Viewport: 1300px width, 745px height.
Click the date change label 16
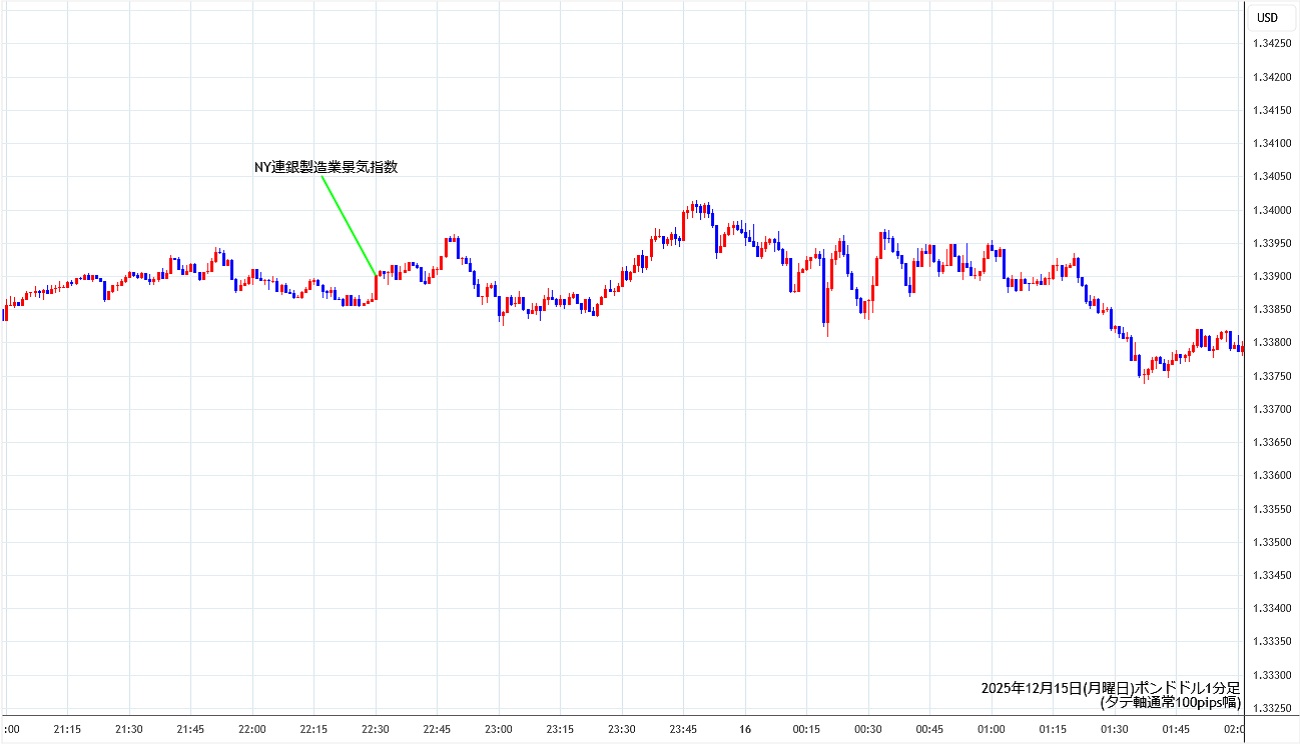click(744, 730)
